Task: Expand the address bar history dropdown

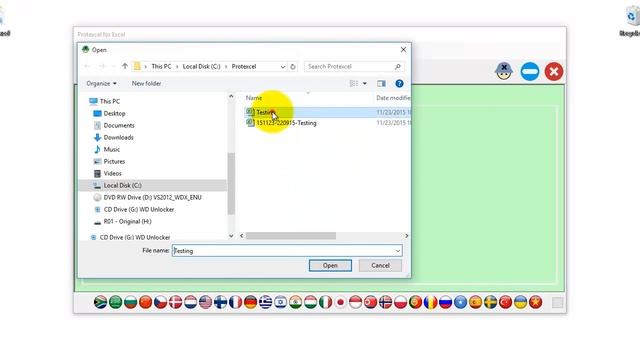Action: [282, 67]
